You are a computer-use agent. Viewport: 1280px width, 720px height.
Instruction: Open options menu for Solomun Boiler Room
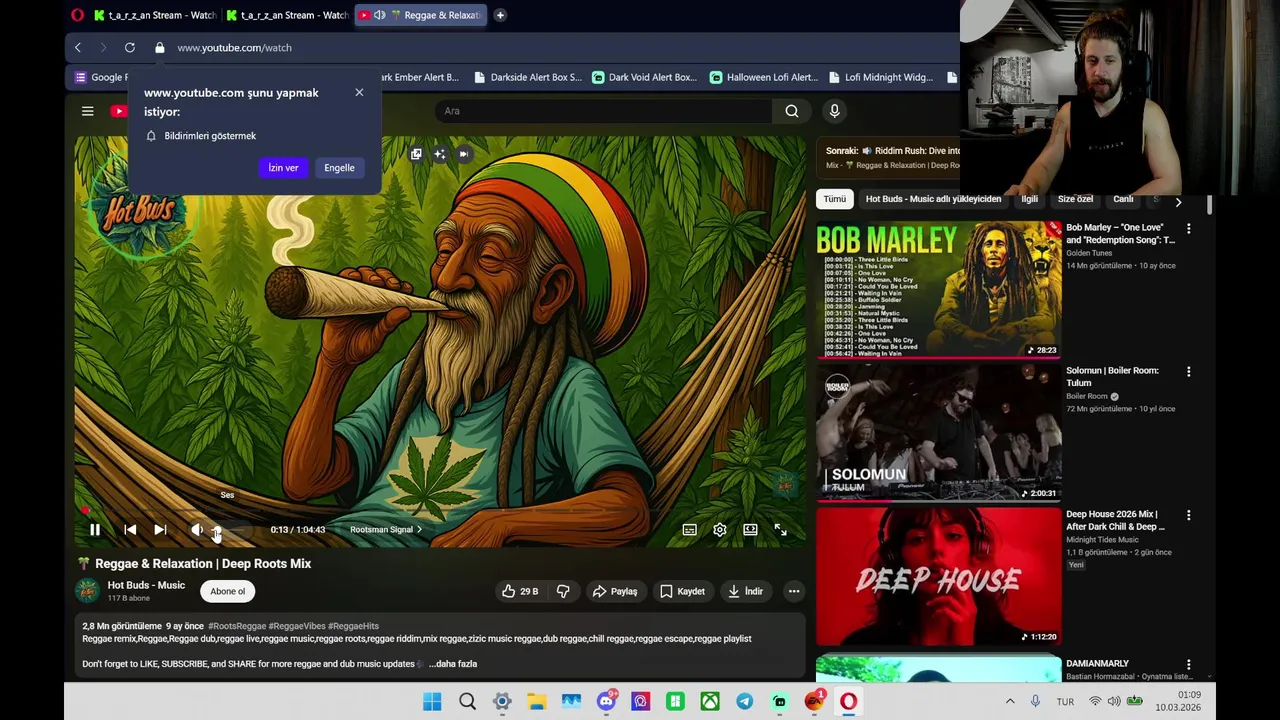coord(1188,372)
